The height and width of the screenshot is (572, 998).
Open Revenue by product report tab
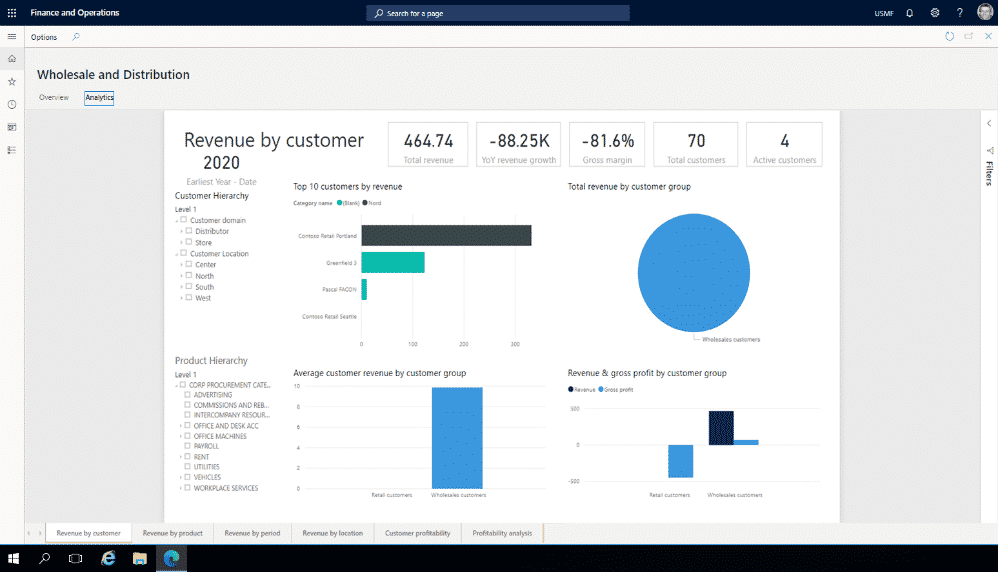172,533
